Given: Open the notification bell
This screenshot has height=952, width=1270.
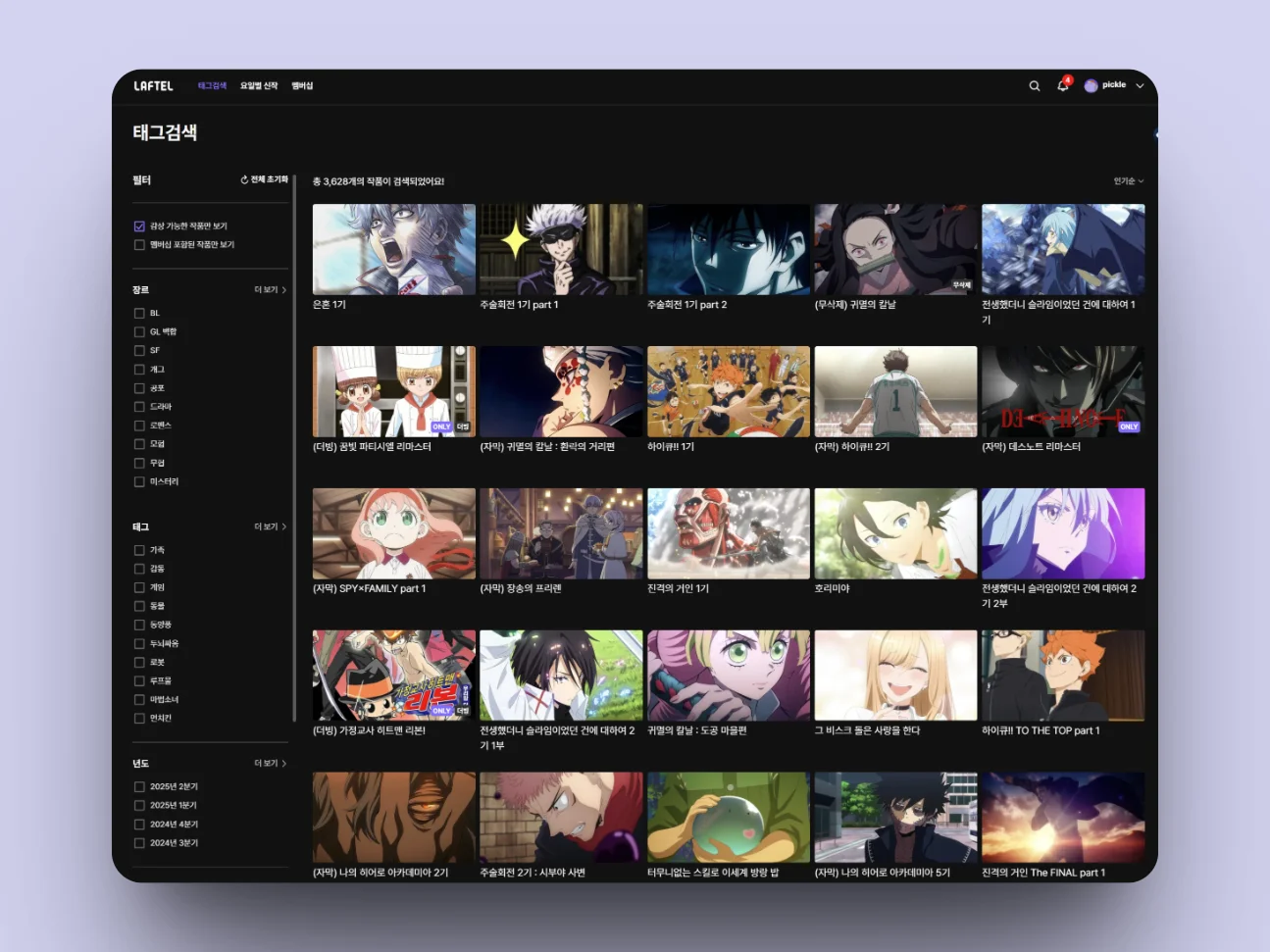Looking at the screenshot, I should click(x=1062, y=86).
